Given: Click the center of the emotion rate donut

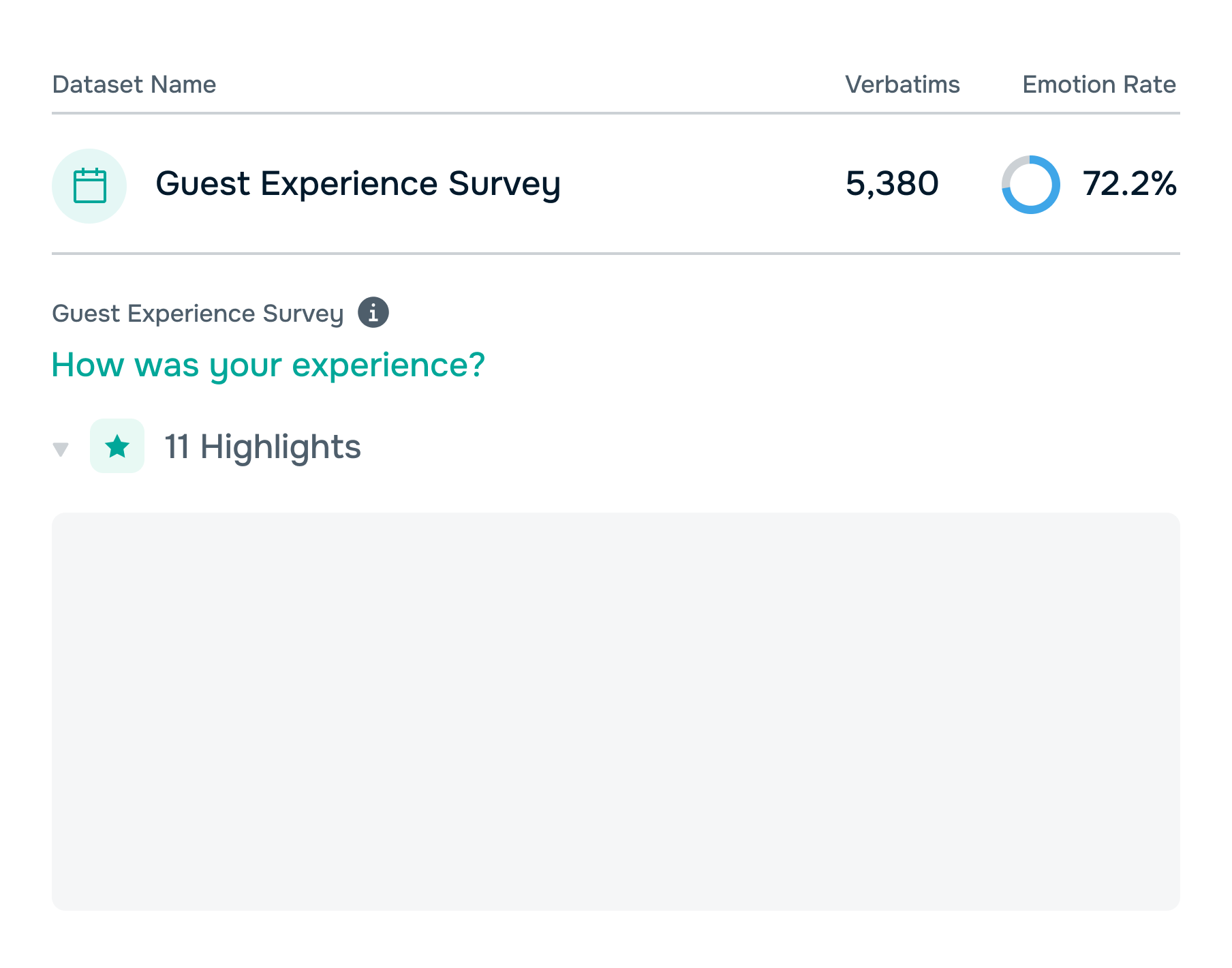Looking at the screenshot, I should click(1030, 185).
